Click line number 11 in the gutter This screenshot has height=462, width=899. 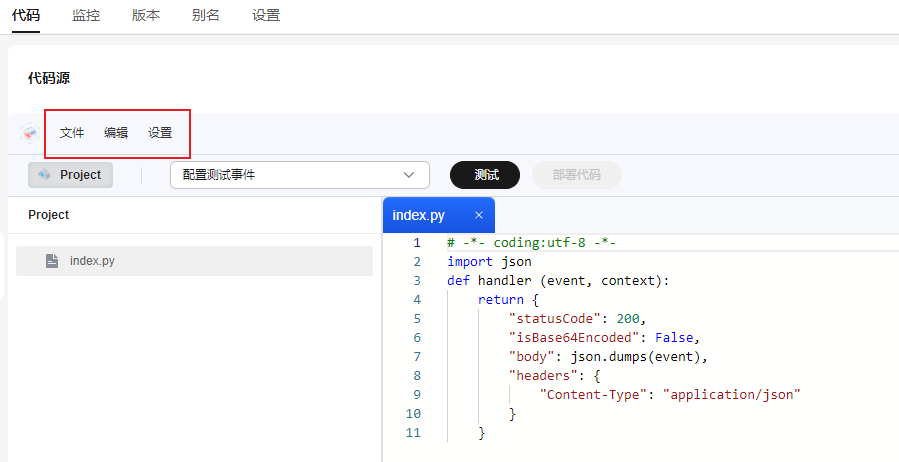pos(414,432)
